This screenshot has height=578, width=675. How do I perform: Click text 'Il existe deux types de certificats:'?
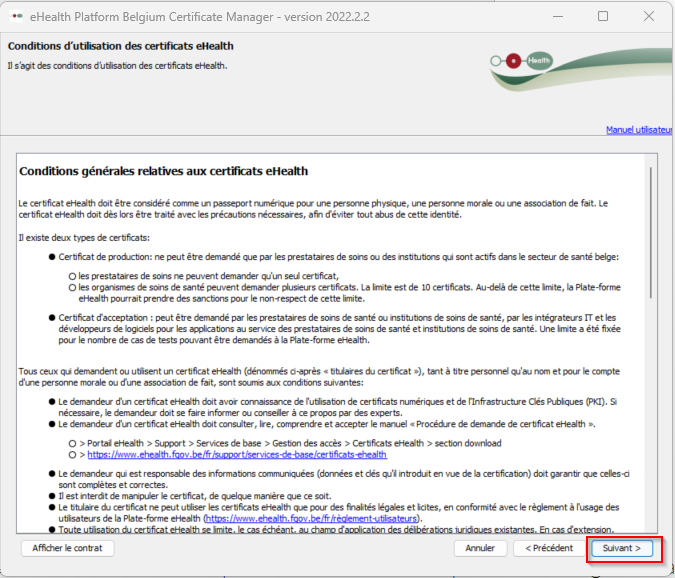[84, 238]
